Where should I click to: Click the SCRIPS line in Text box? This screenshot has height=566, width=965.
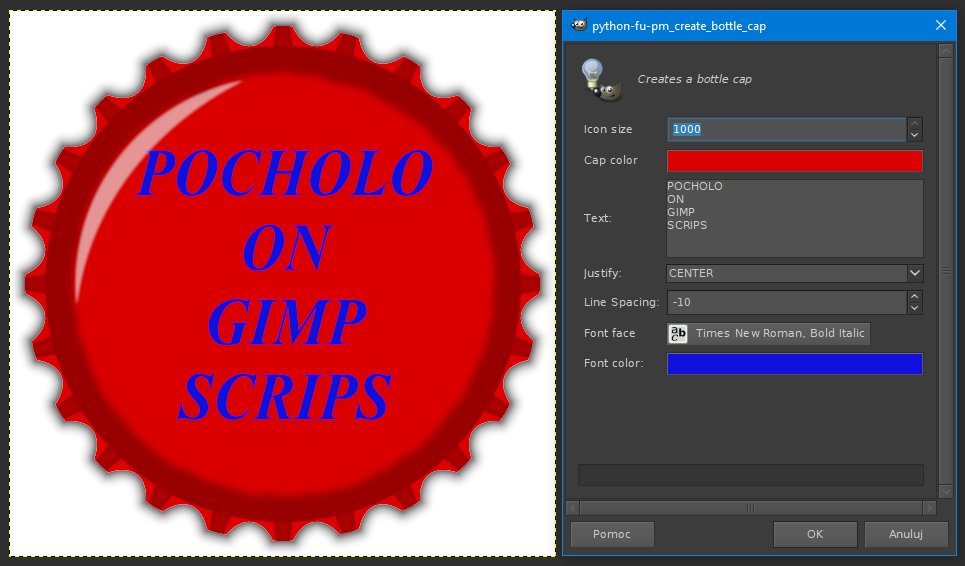click(687, 225)
